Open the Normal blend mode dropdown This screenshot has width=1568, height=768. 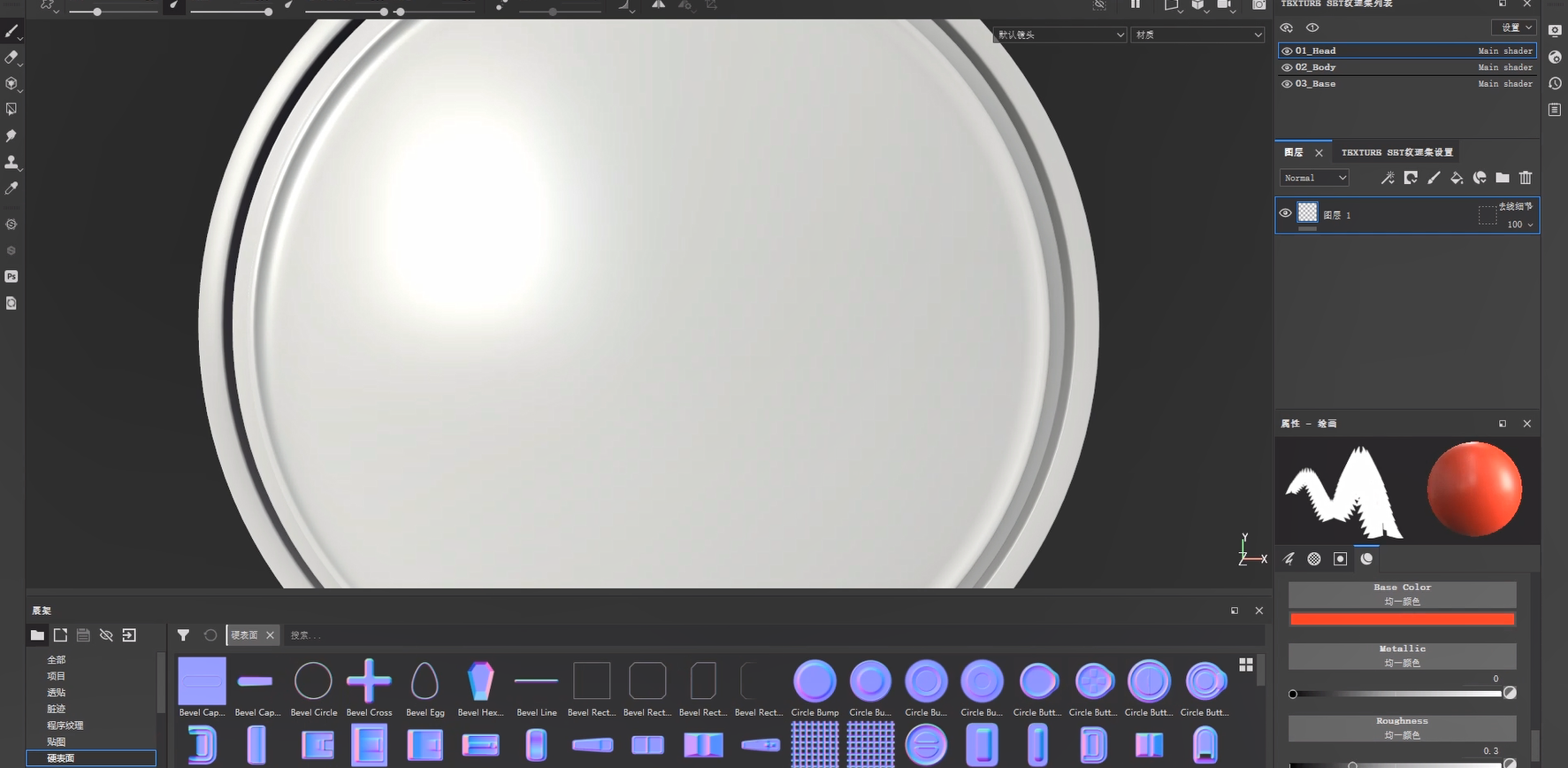pos(1314,178)
